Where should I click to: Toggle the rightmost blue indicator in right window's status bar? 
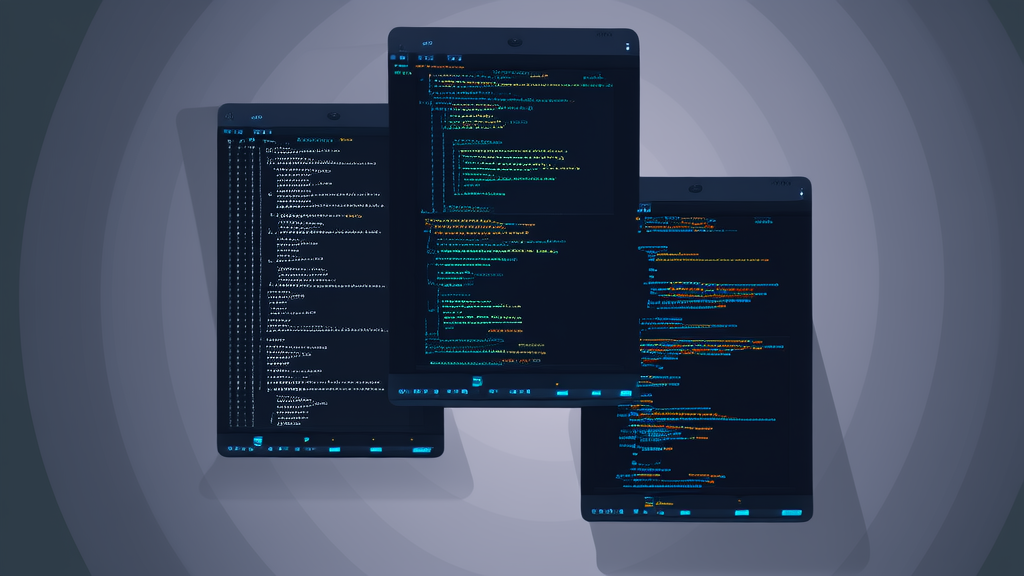click(x=790, y=513)
